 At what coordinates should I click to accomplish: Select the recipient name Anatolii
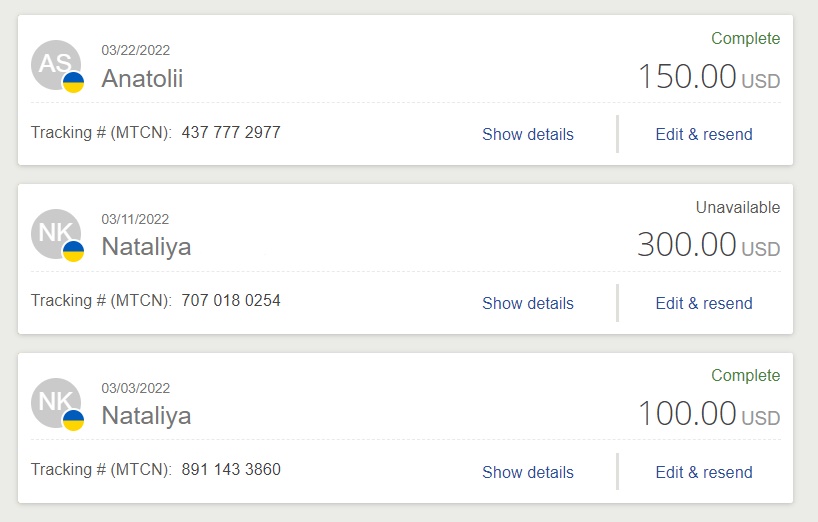pos(142,78)
